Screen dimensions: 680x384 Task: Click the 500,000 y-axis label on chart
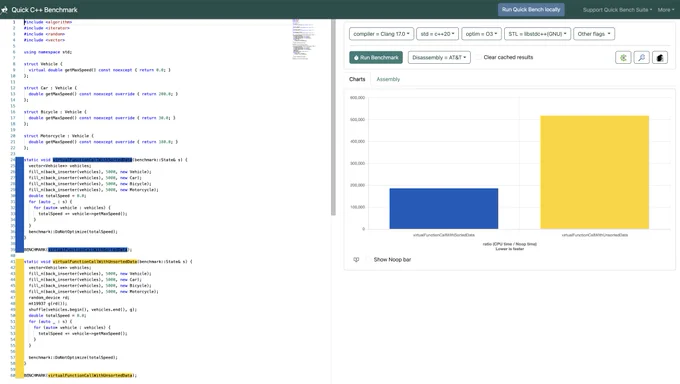click(x=357, y=119)
